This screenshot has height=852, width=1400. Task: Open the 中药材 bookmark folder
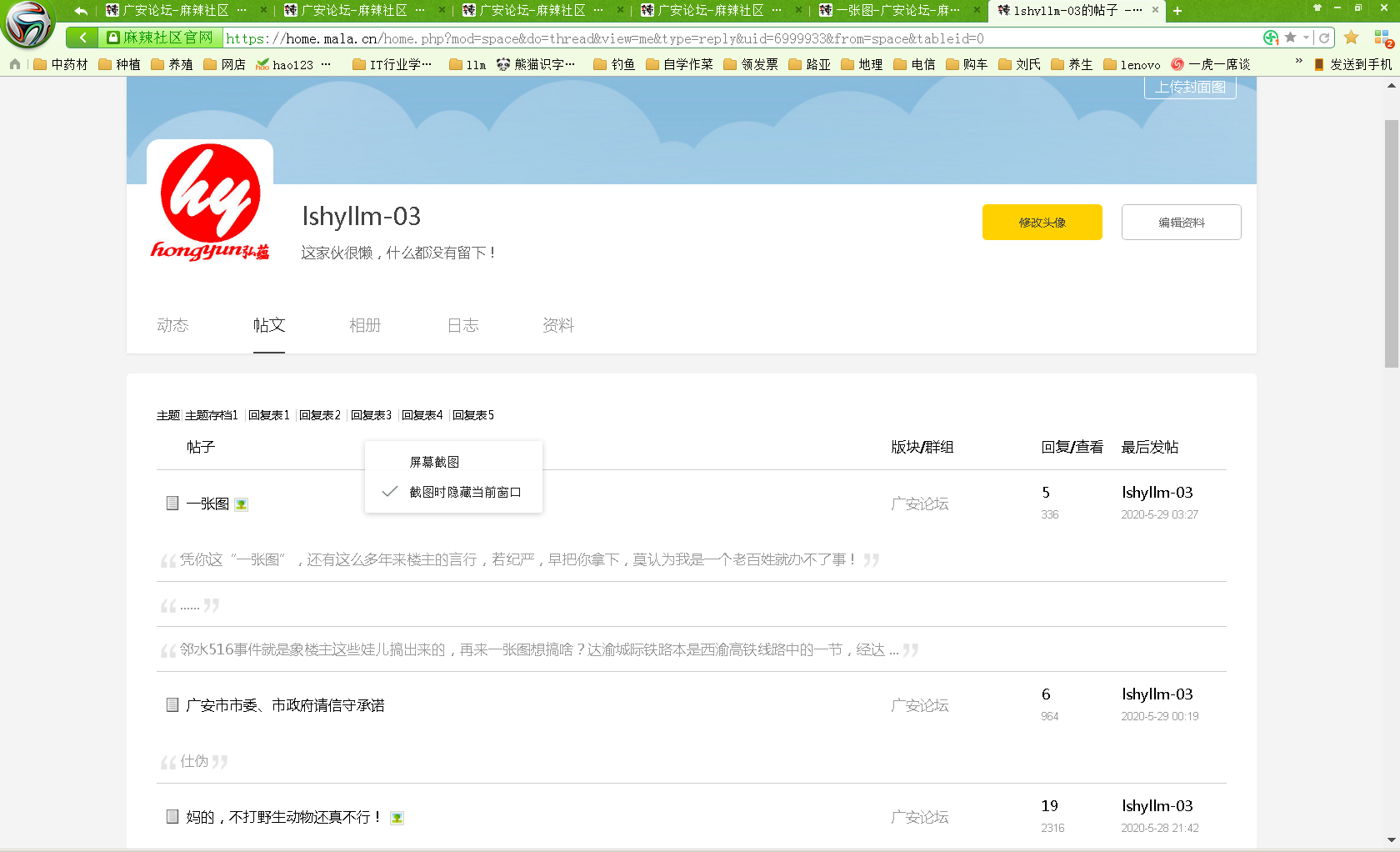61,64
